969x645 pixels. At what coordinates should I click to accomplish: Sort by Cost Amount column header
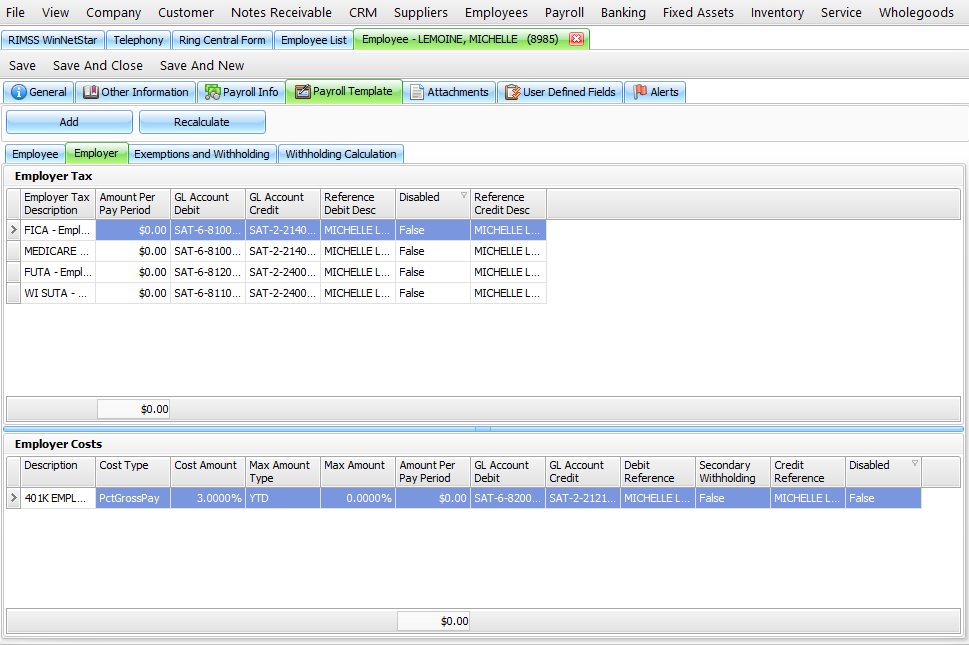pos(208,471)
